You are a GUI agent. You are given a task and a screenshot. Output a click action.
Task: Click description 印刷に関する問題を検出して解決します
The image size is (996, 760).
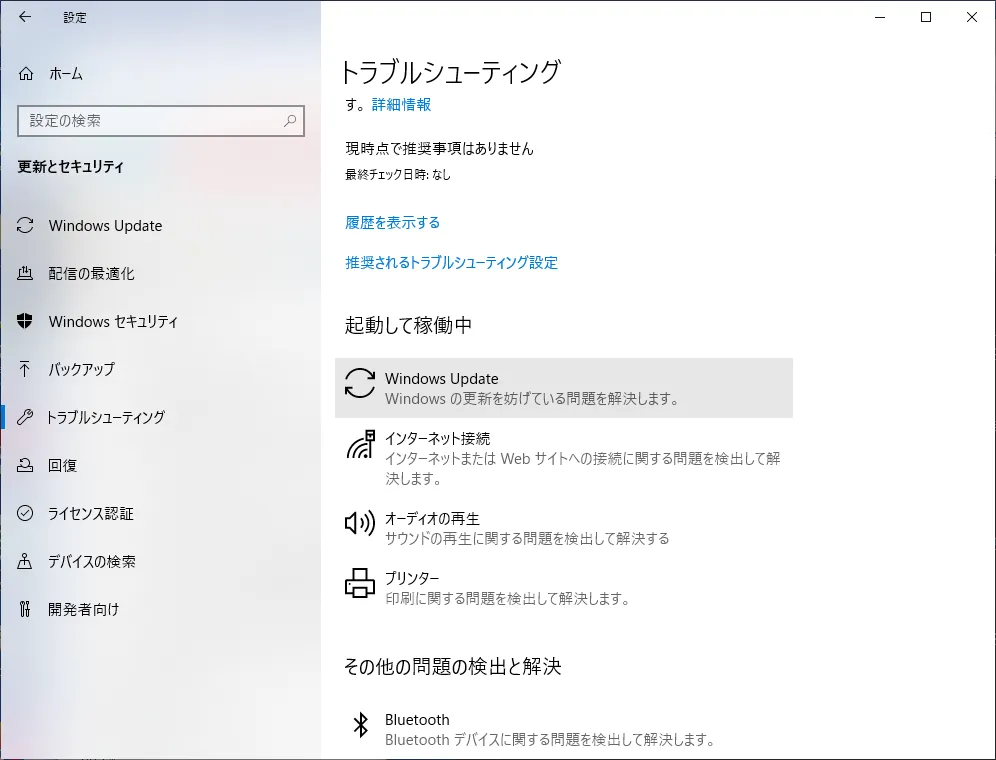tap(508, 599)
